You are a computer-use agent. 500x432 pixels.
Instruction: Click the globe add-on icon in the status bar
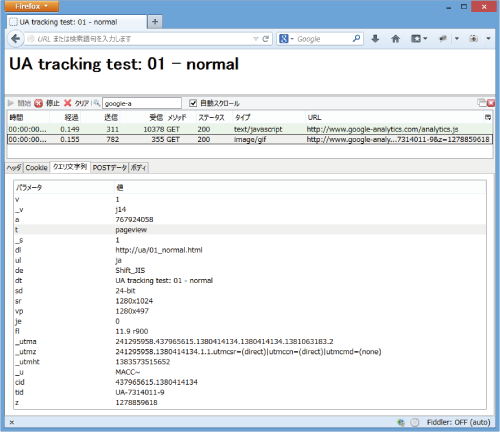point(401,422)
